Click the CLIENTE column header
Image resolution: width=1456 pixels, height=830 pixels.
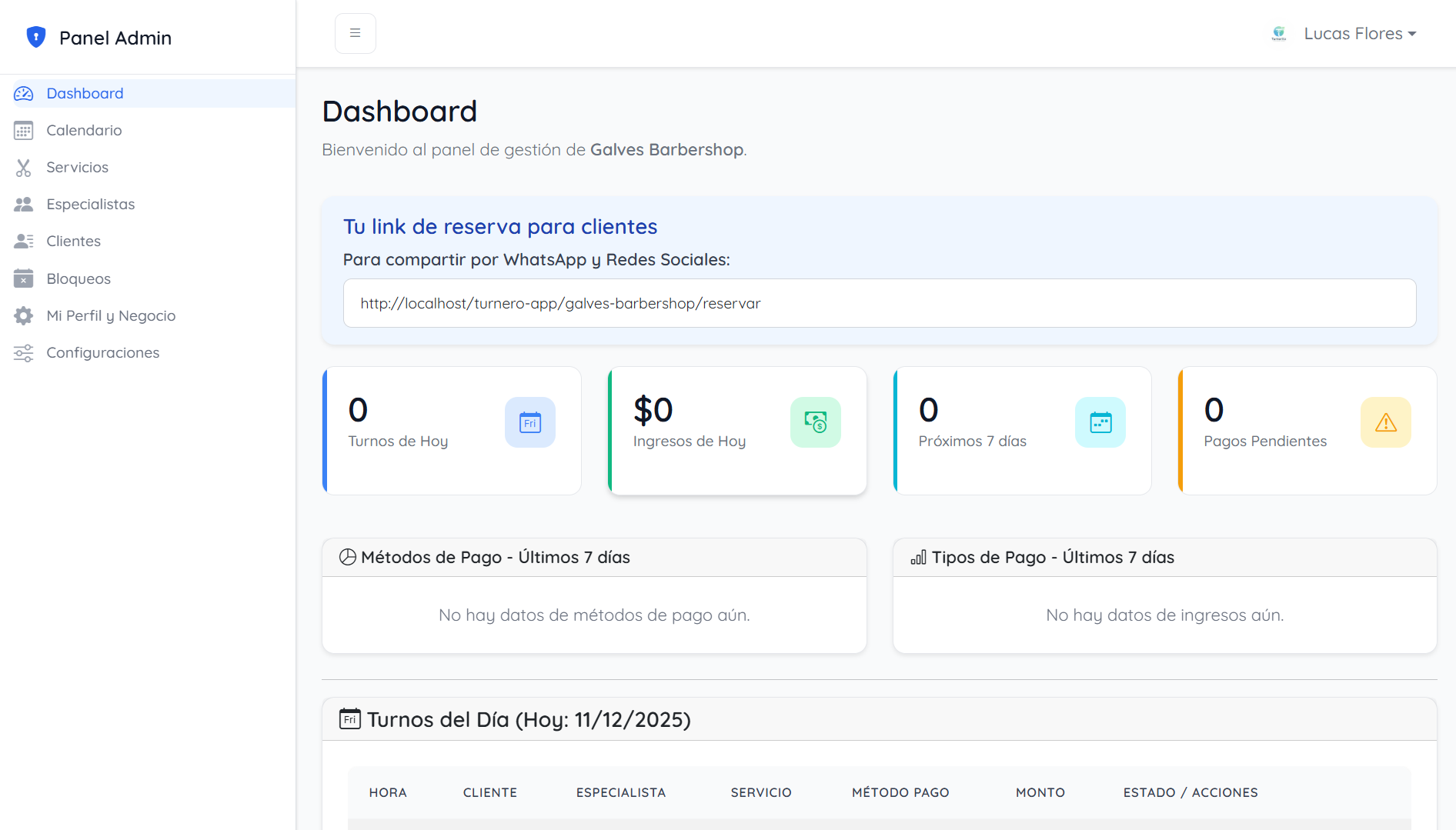tap(490, 793)
